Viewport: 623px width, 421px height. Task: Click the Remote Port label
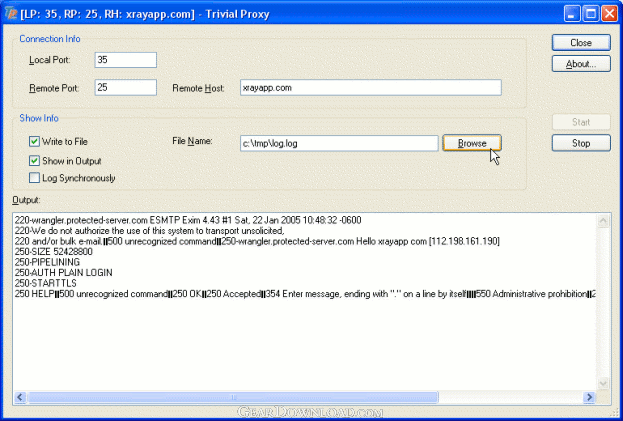pyautogui.click(x=54, y=88)
